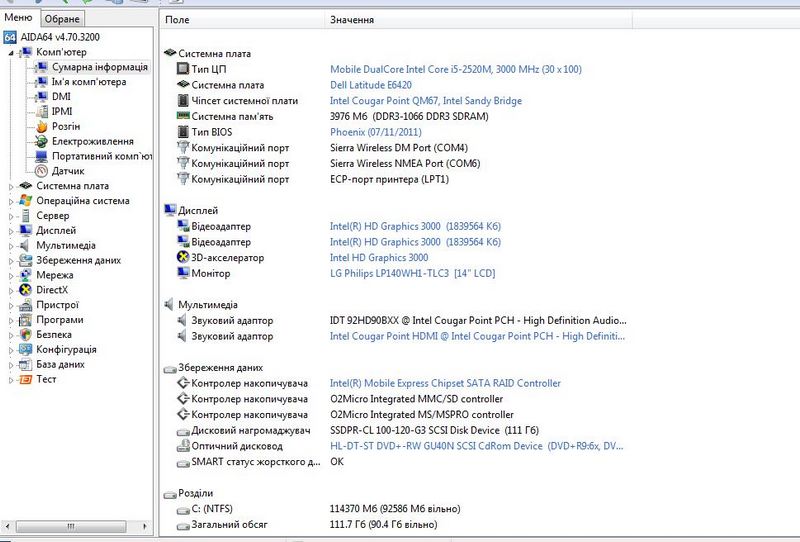Switch to the Обране tab
This screenshot has height=542, width=800.
(x=62, y=19)
